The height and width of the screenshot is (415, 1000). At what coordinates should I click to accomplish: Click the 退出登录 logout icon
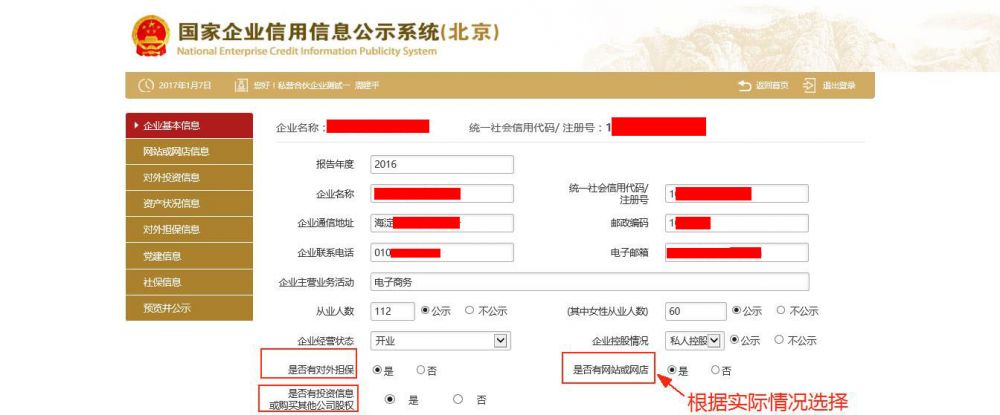(809, 86)
